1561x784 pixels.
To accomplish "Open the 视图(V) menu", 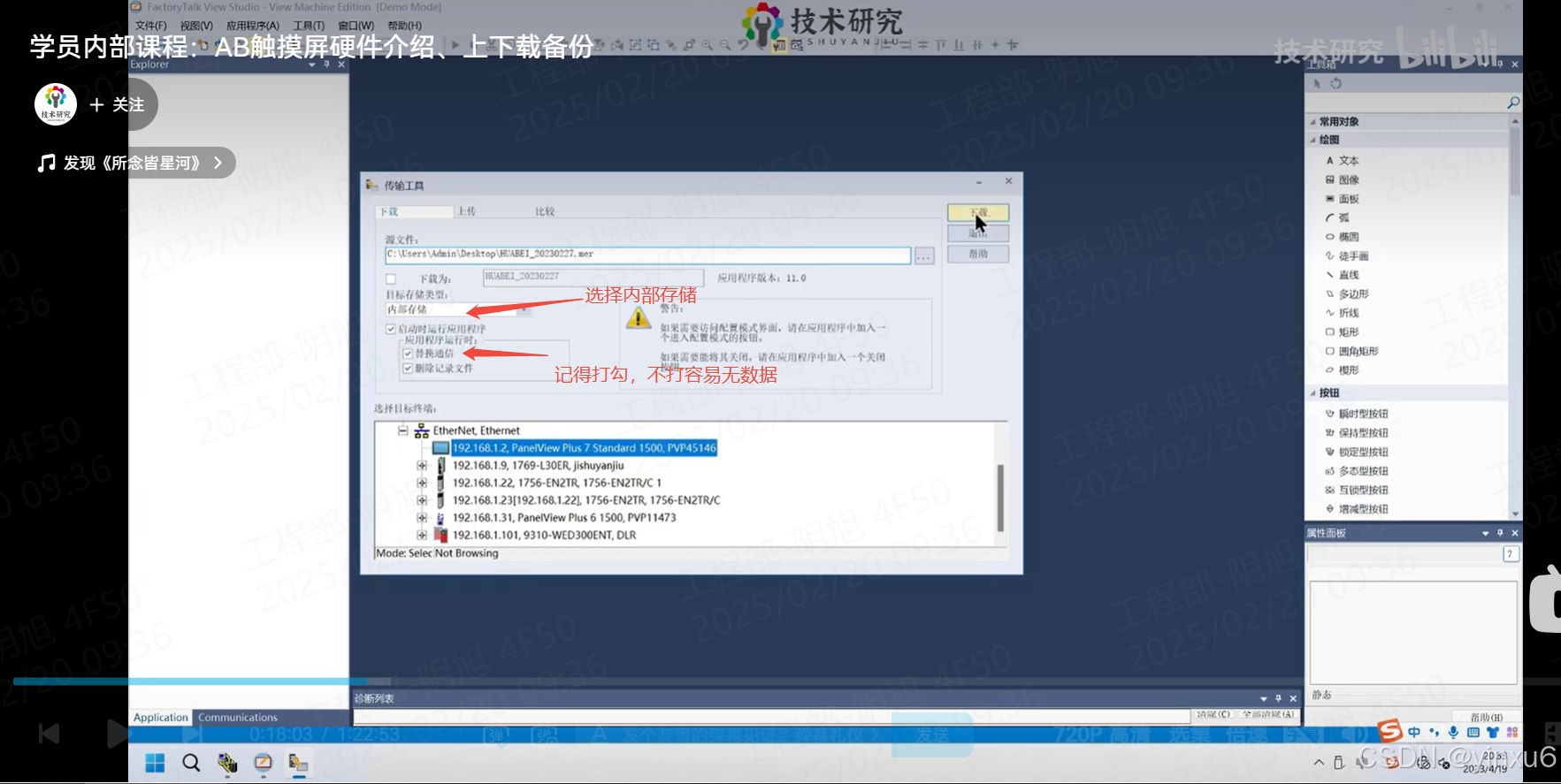I will point(196,26).
